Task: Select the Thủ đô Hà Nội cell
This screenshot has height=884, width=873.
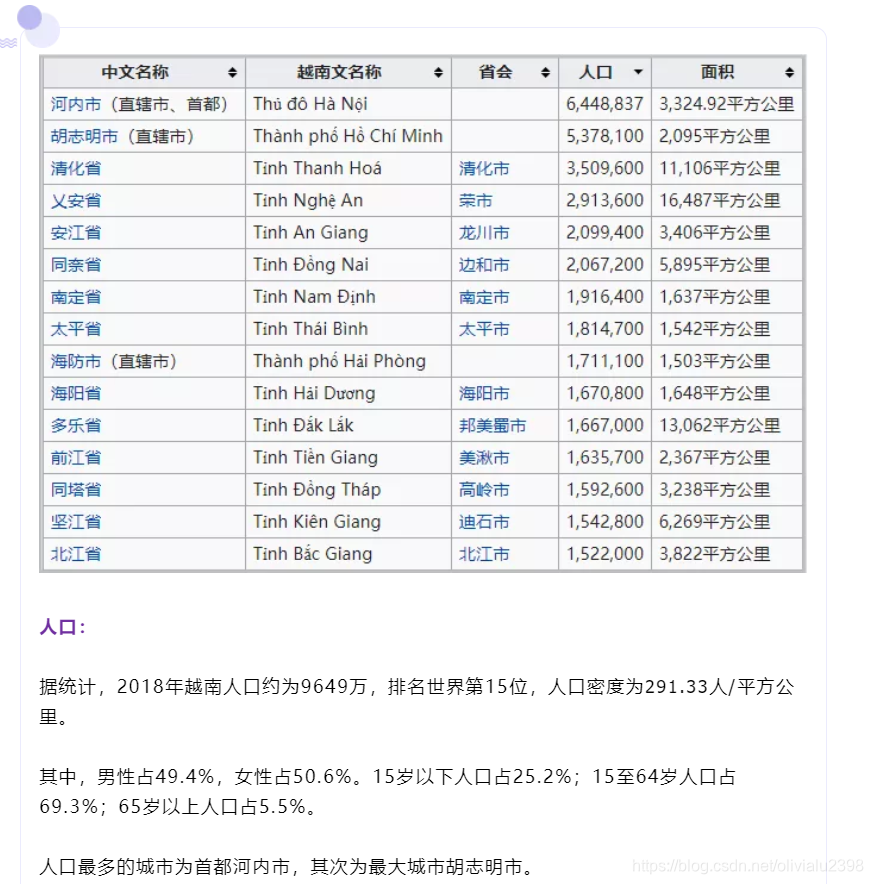Action: click(x=349, y=104)
